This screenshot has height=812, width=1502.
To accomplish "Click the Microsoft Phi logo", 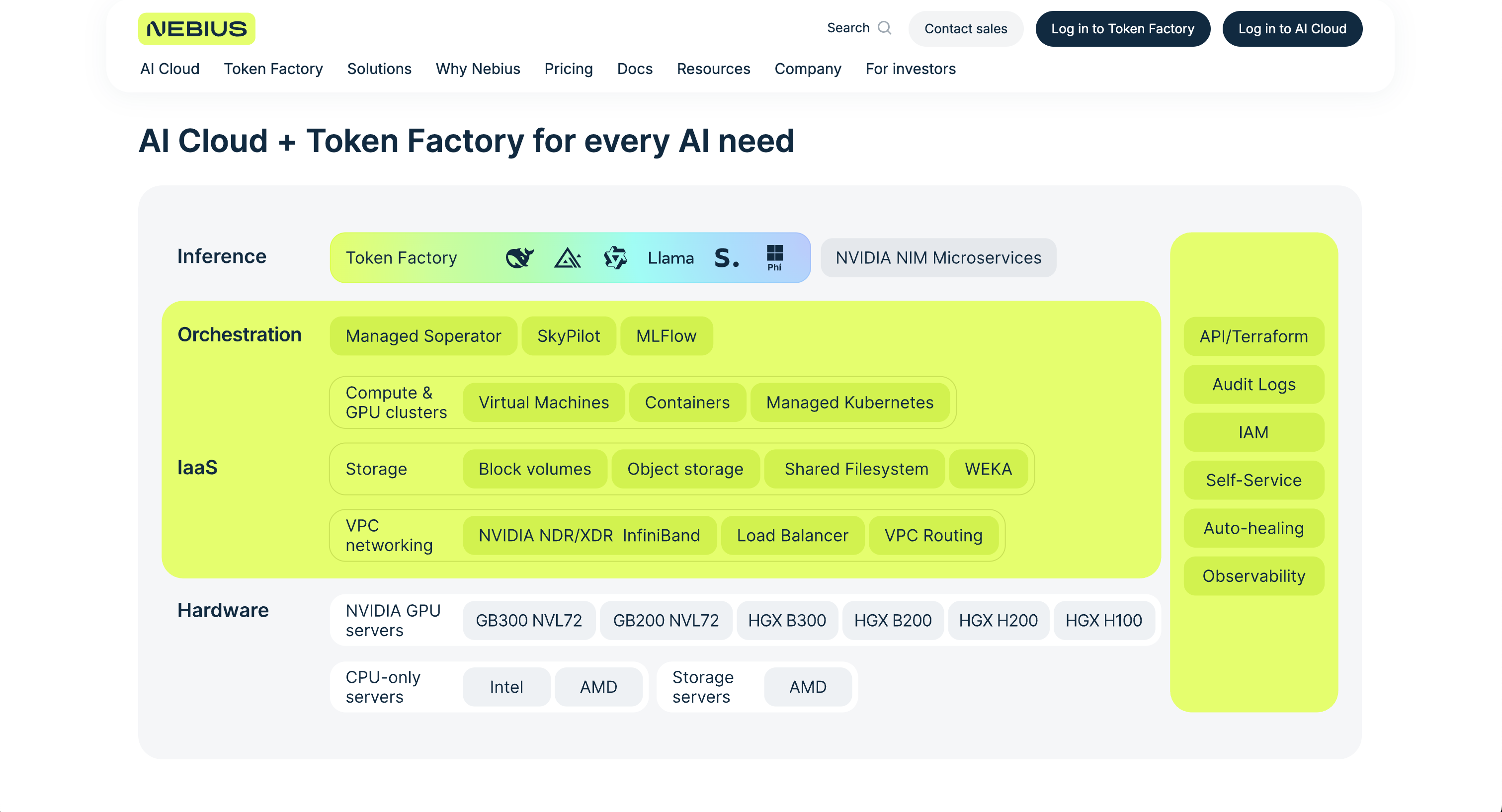I will point(774,257).
